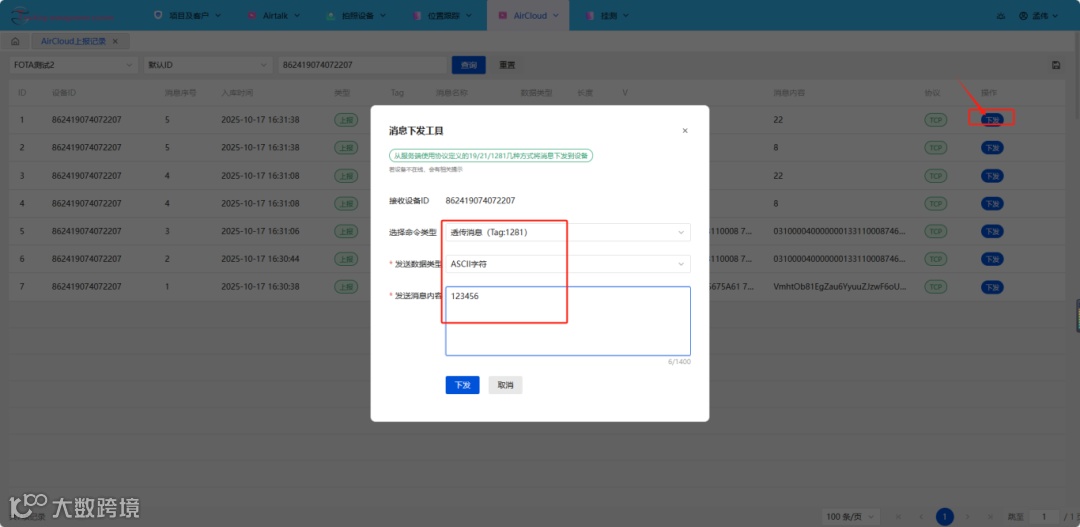Click the logo in the header

point(62,15)
